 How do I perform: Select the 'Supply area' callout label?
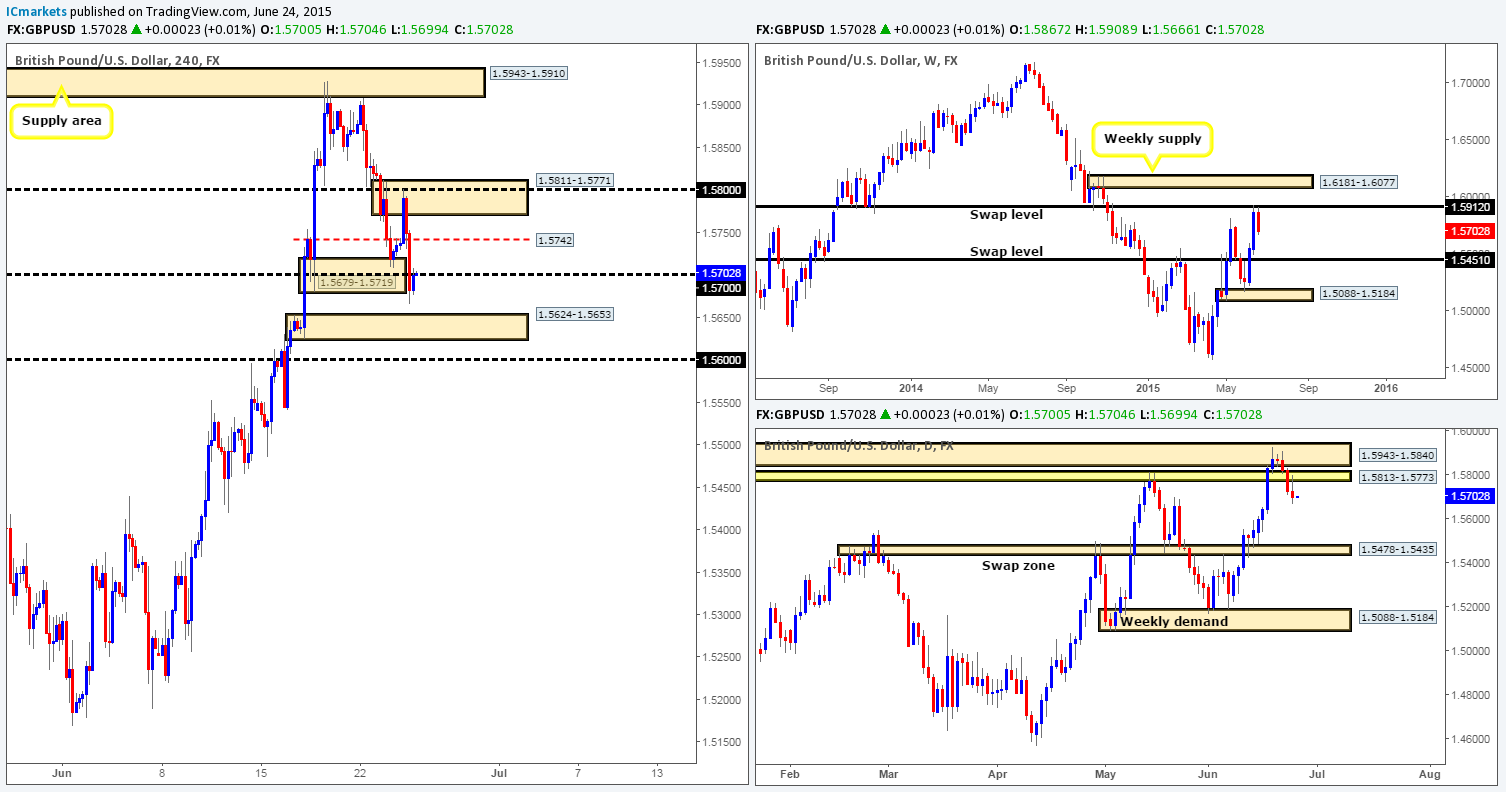(x=62, y=123)
